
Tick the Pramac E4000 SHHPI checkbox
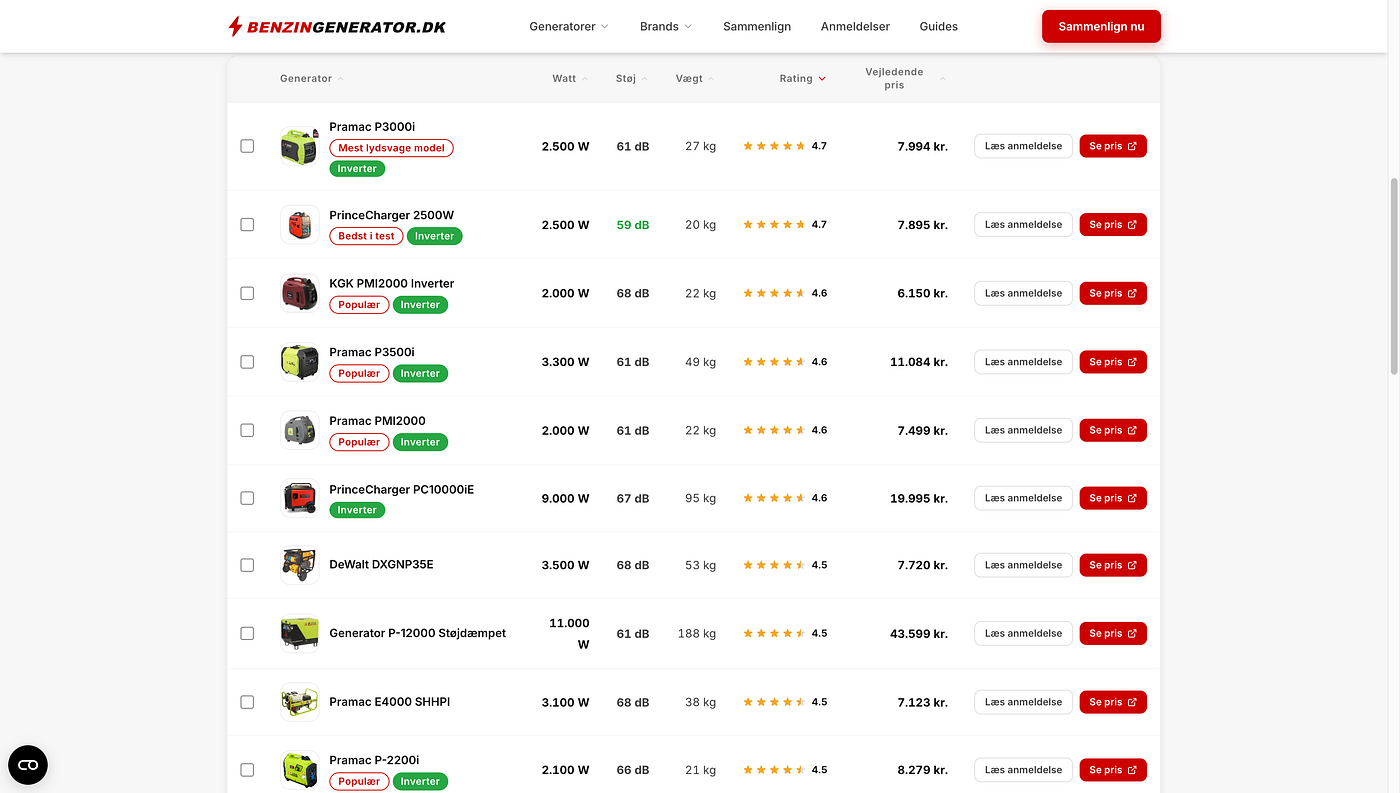click(247, 702)
